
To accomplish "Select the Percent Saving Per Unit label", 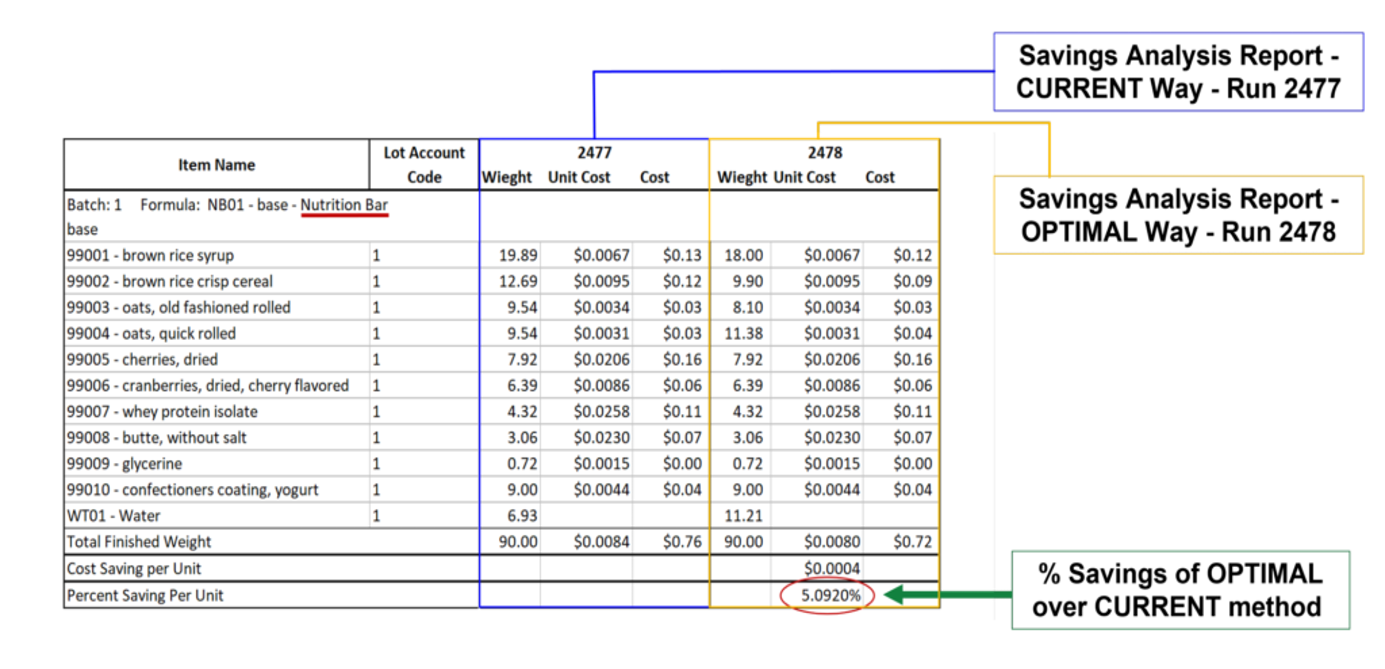I will [x=145, y=595].
